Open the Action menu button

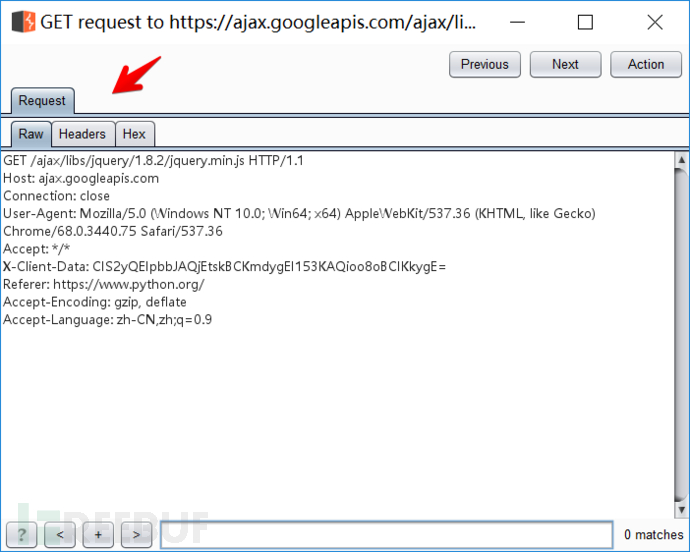click(646, 64)
